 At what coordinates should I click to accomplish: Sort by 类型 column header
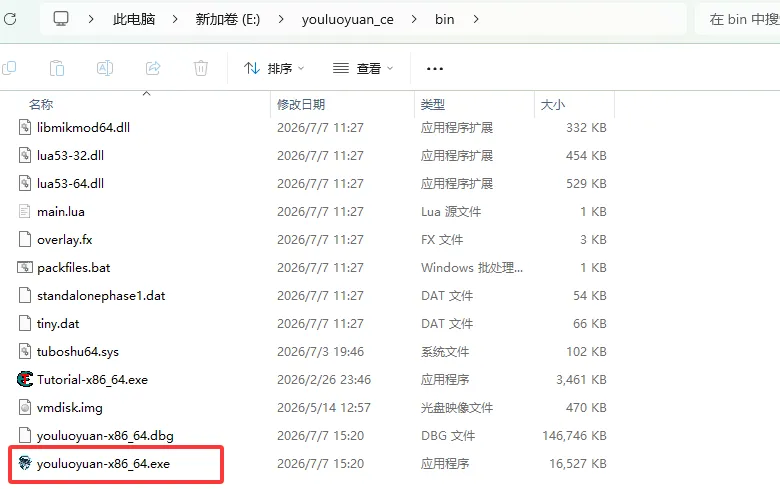[432, 104]
